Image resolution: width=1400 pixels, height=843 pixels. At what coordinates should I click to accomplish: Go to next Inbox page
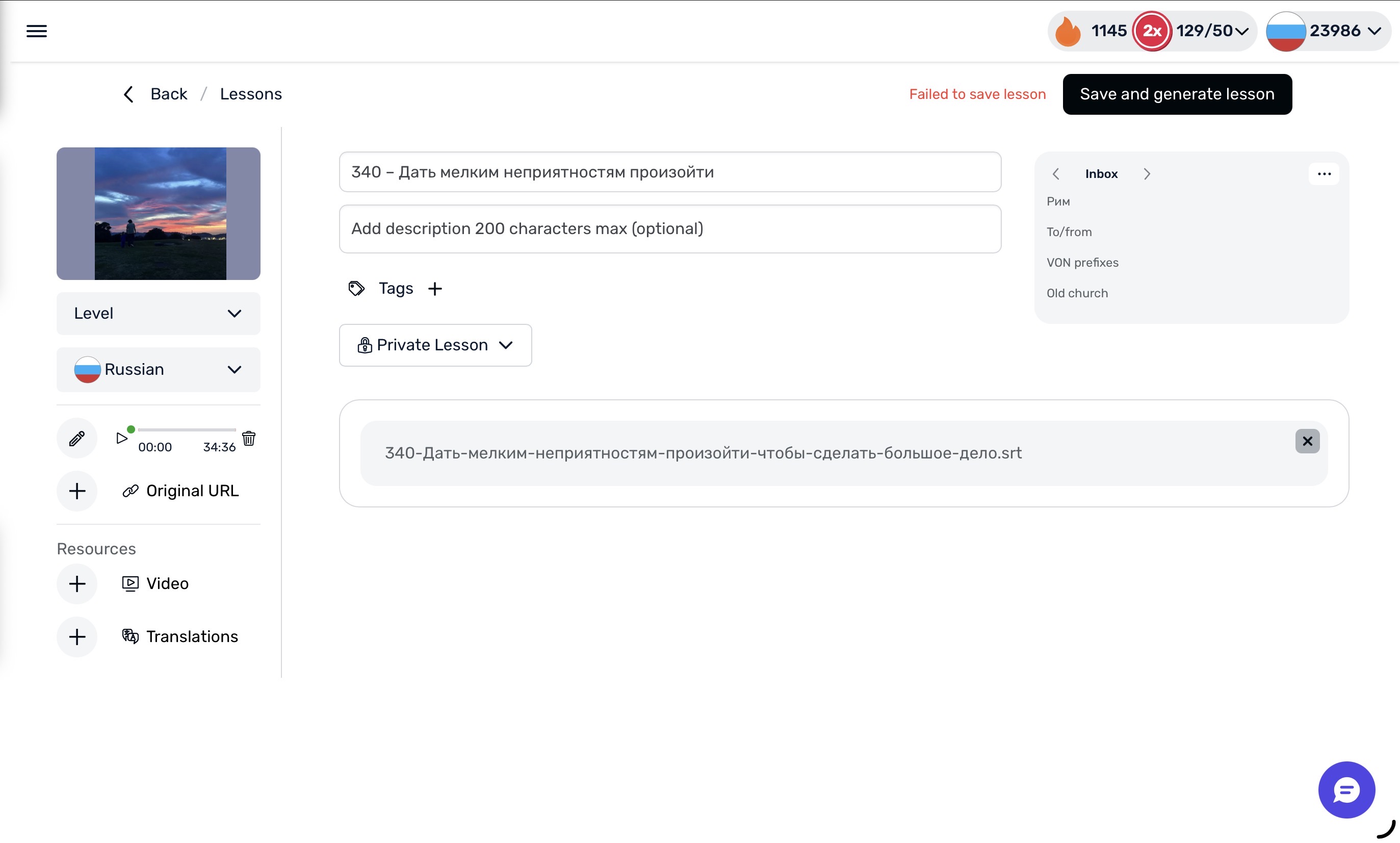(1146, 174)
